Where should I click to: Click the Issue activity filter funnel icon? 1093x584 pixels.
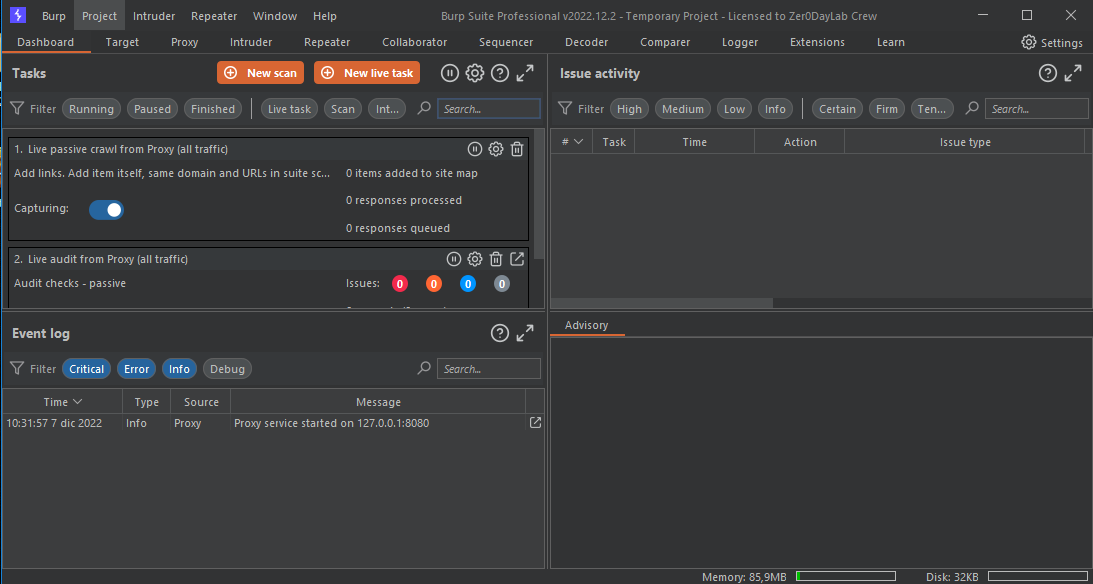click(x=565, y=108)
